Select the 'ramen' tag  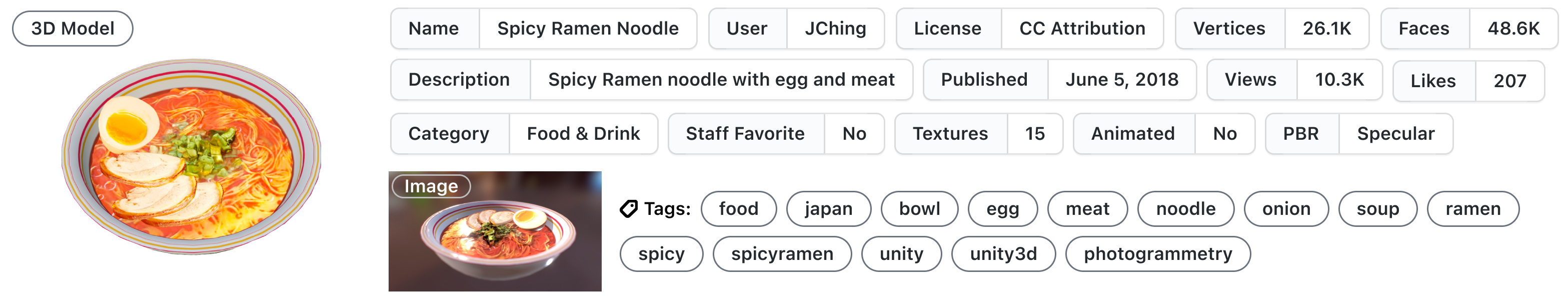click(1472, 209)
